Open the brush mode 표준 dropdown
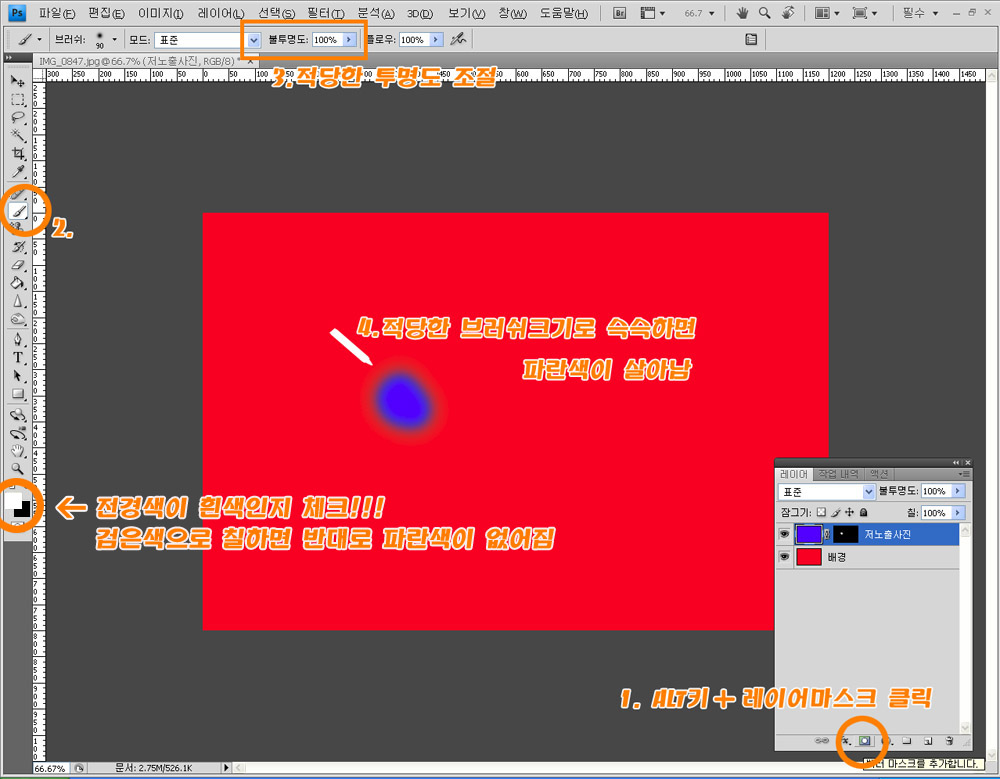This screenshot has width=1000, height=779. [208, 40]
